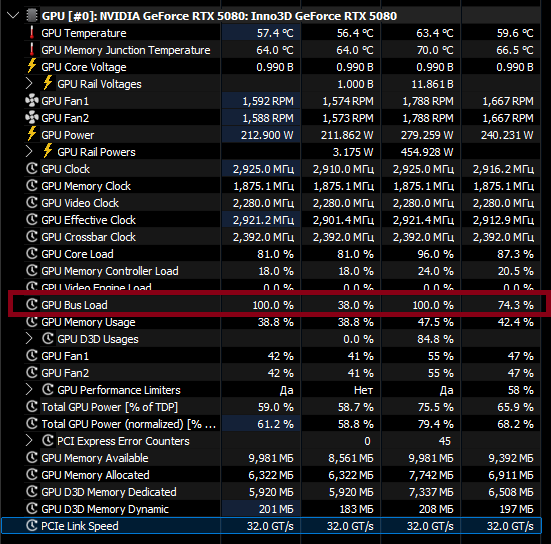Click the clock icon beside GPU Memory Available
Screen dimensions: 551x544
(x=32, y=458)
